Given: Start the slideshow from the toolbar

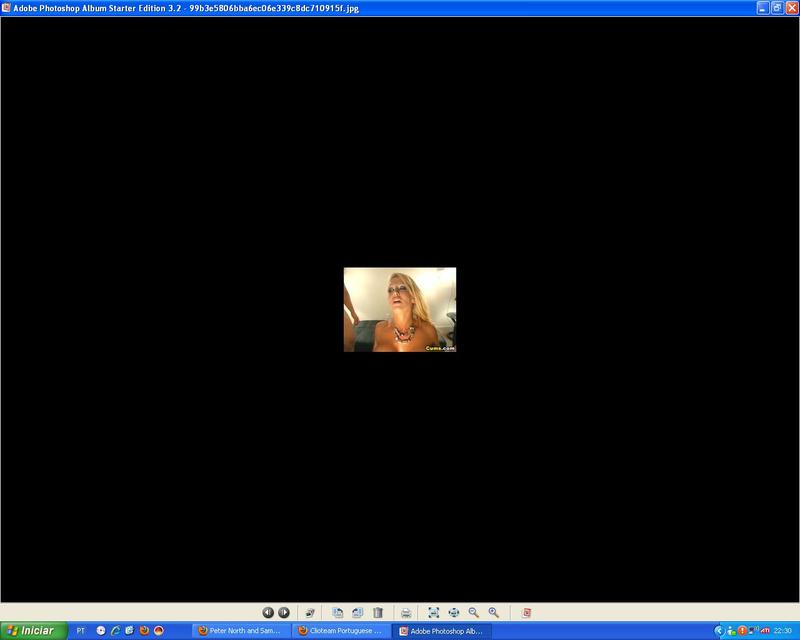Looking at the screenshot, I should 310,613.
